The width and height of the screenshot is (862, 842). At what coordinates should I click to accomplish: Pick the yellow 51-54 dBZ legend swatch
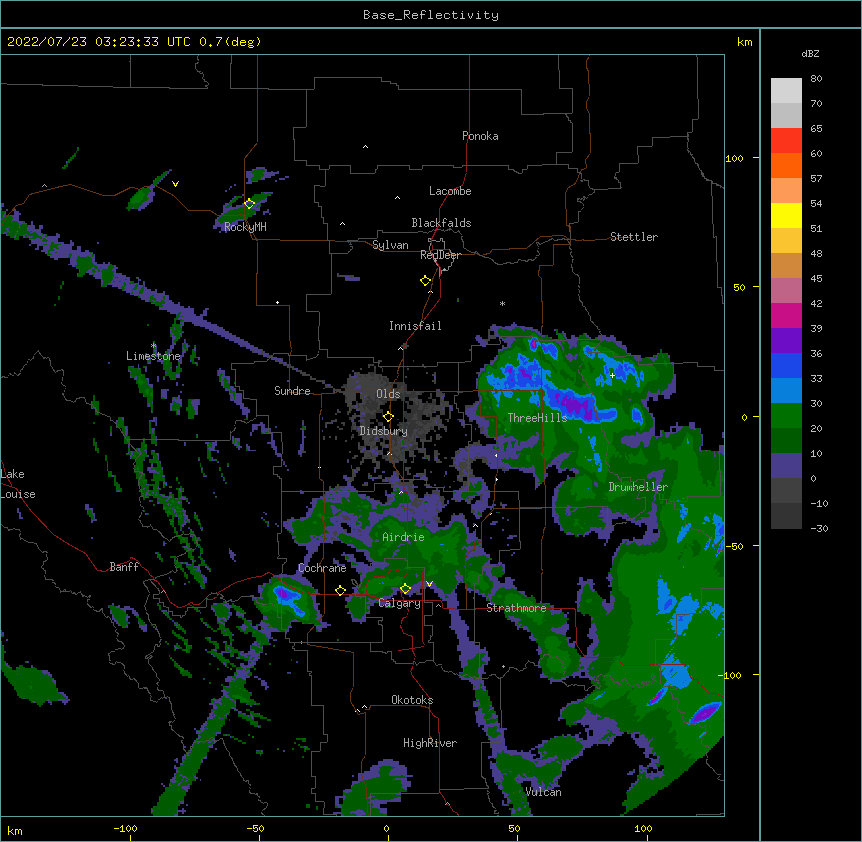(786, 215)
